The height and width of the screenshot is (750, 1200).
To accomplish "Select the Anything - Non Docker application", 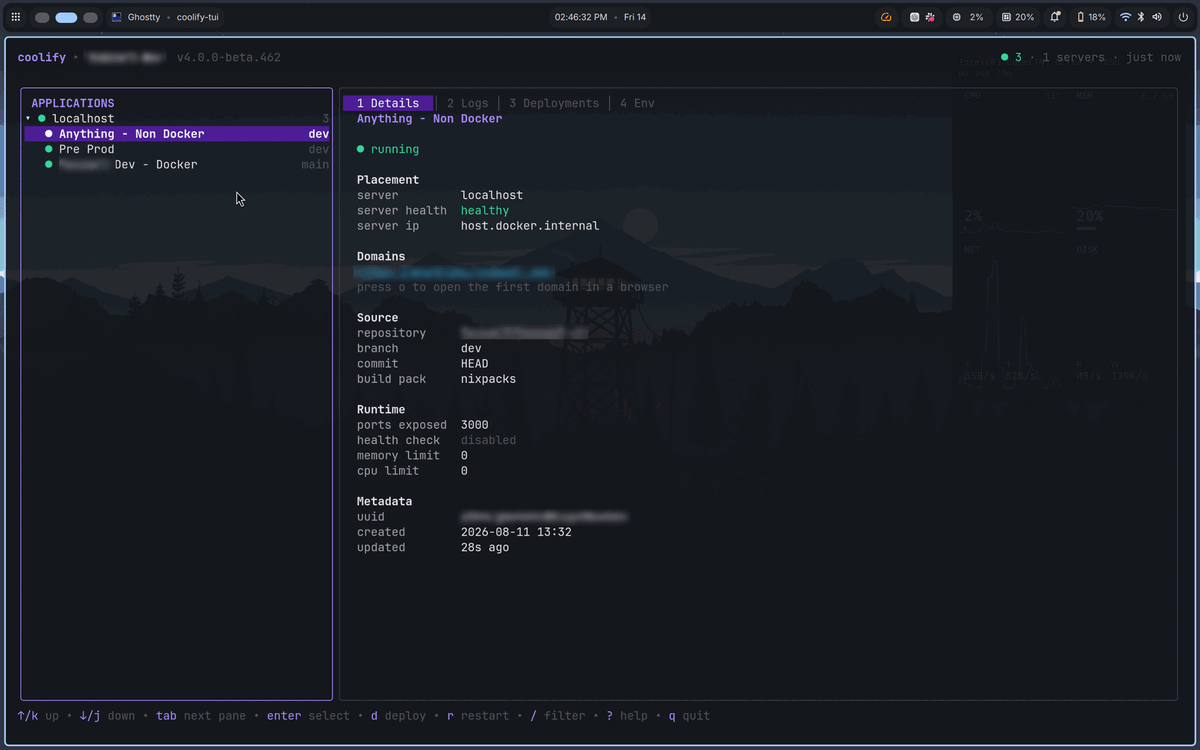I will pyautogui.click(x=177, y=134).
